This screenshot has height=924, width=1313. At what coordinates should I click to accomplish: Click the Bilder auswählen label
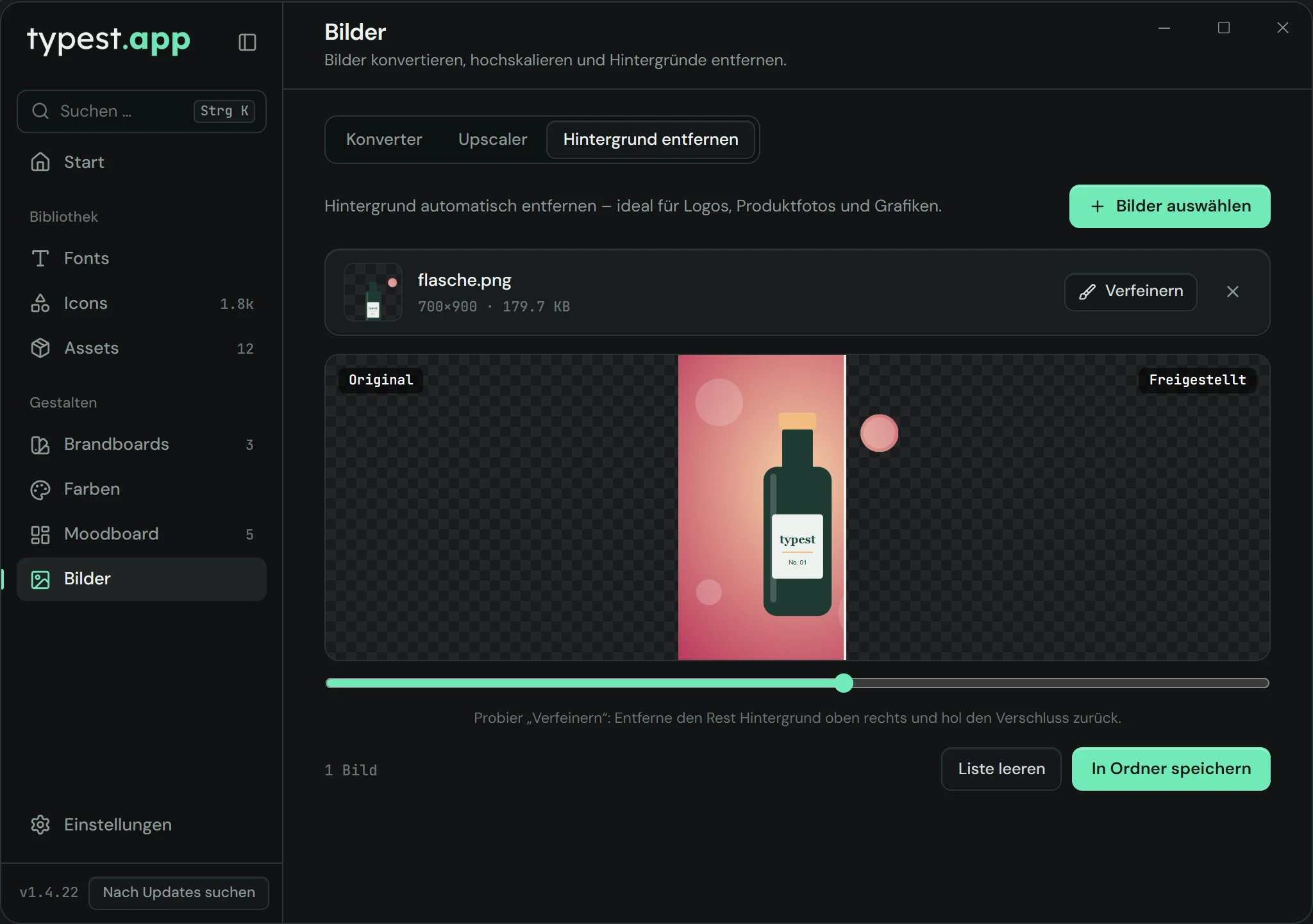(1183, 206)
